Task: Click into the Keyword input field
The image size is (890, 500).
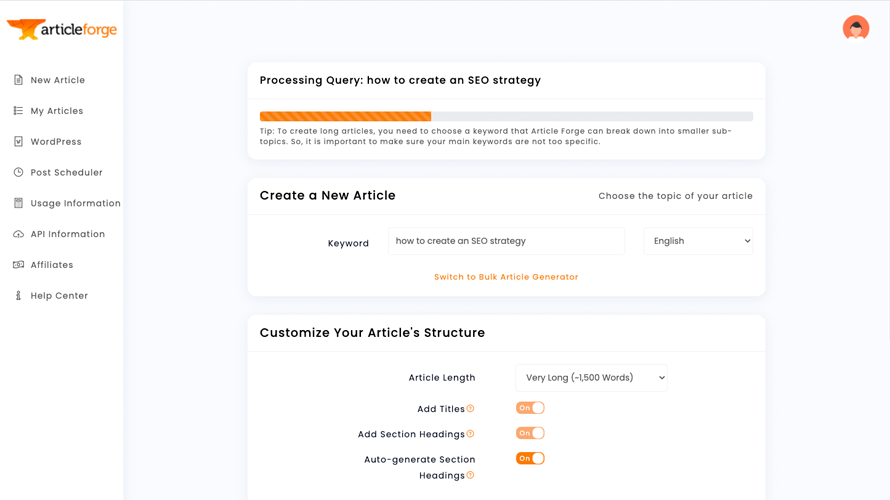Action: pos(506,241)
